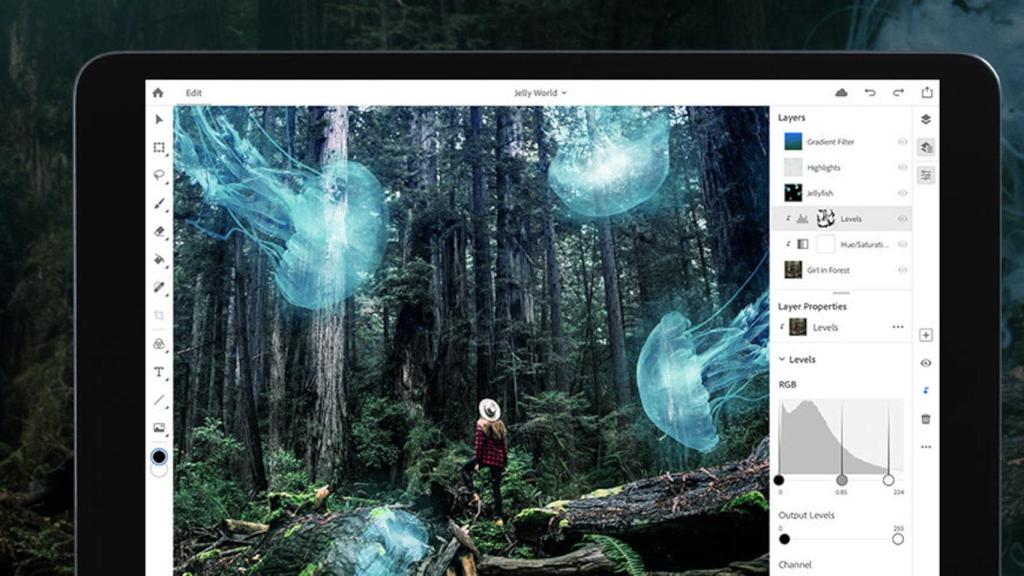Viewport: 1024px width, 576px height.
Task: Click the Home icon
Action: tap(158, 93)
